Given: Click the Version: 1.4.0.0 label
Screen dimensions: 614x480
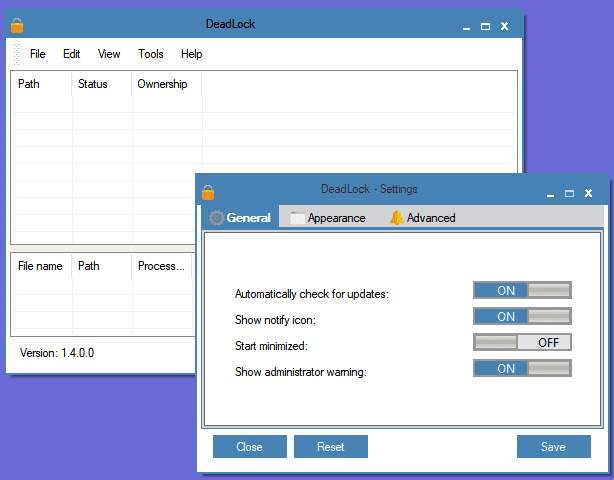Looking at the screenshot, I should coord(57,353).
